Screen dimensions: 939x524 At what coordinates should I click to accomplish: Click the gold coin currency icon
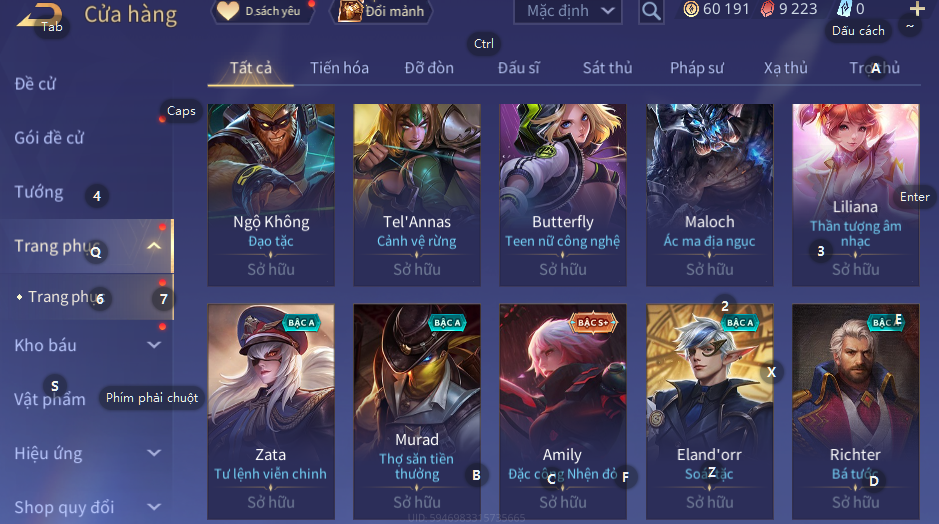pos(691,9)
